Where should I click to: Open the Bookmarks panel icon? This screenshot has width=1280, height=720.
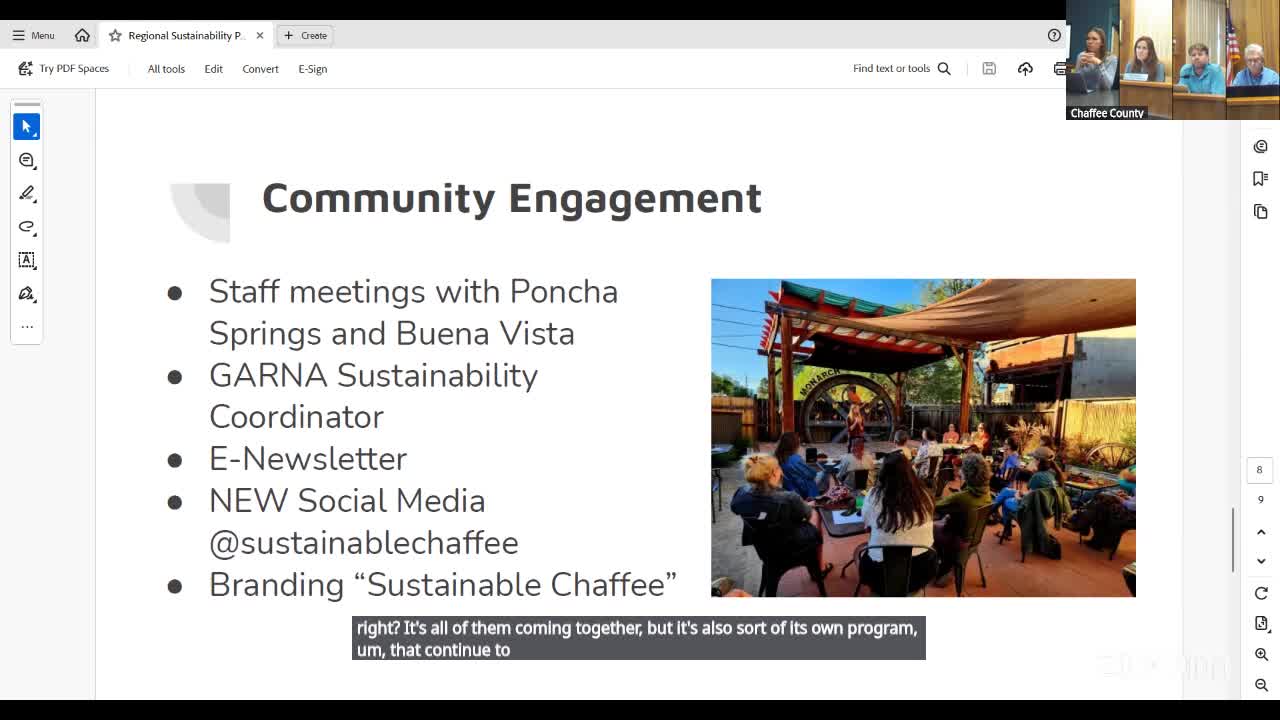click(x=1260, y=179)
